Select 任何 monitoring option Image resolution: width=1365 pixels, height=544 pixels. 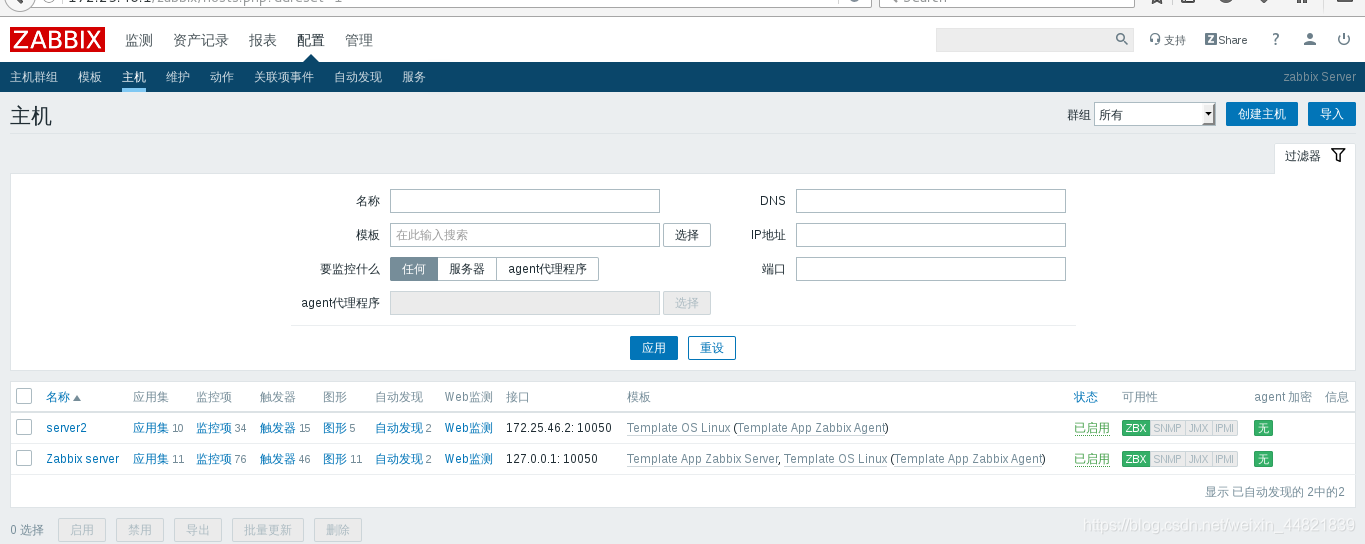point(414,269)
